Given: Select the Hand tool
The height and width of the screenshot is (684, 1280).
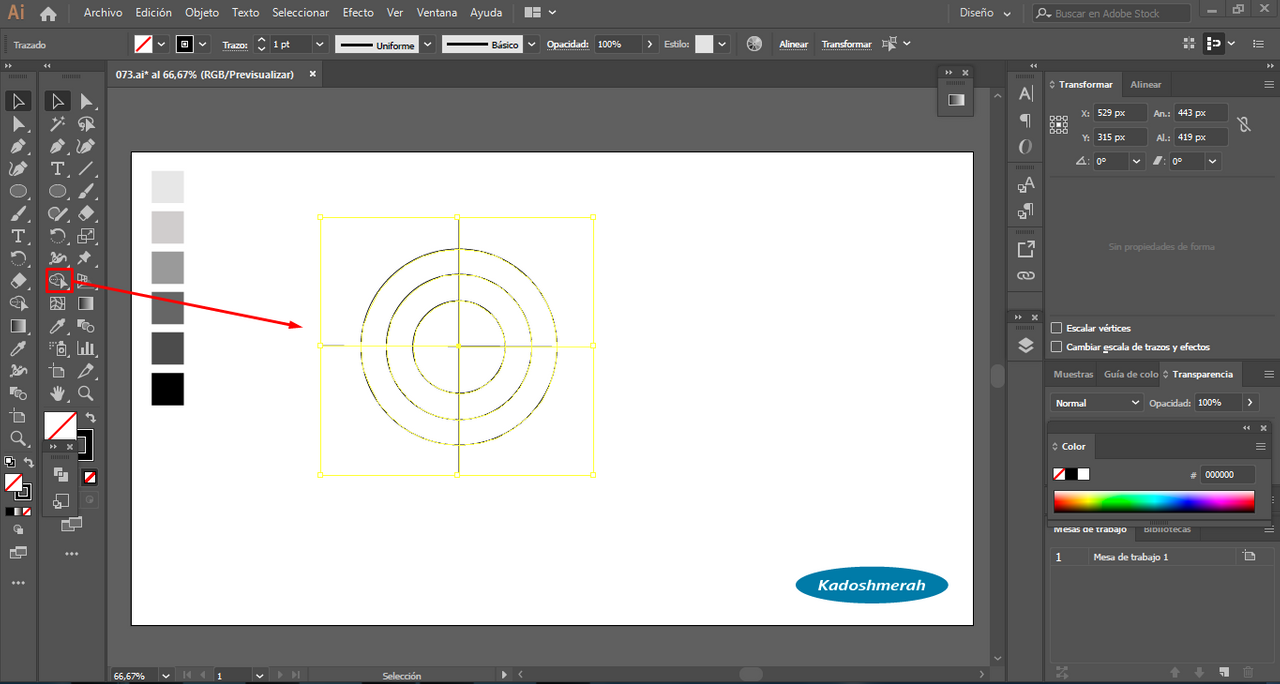Looking at the screenshot, I should click(x=58, y=393).
